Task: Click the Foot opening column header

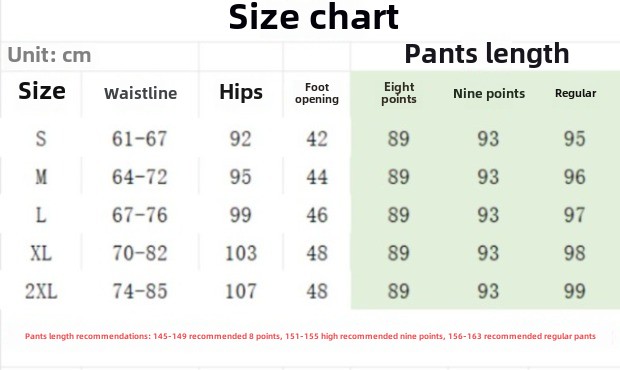Action: coord(317,93)
